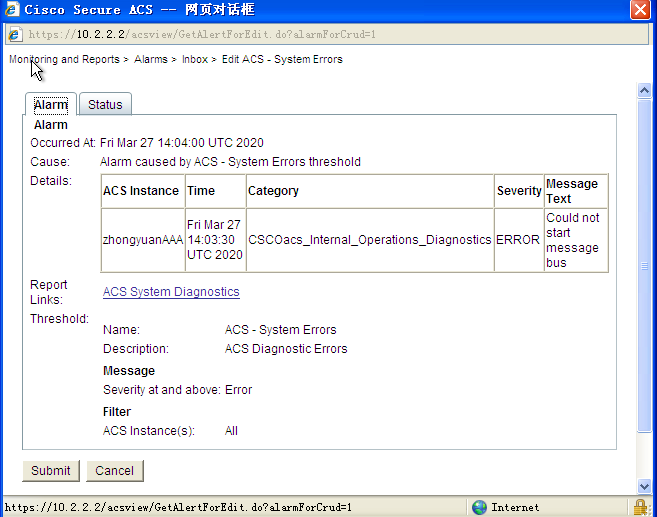
Task: Click the scrollbar up arrow
Action: pos(644,90)
